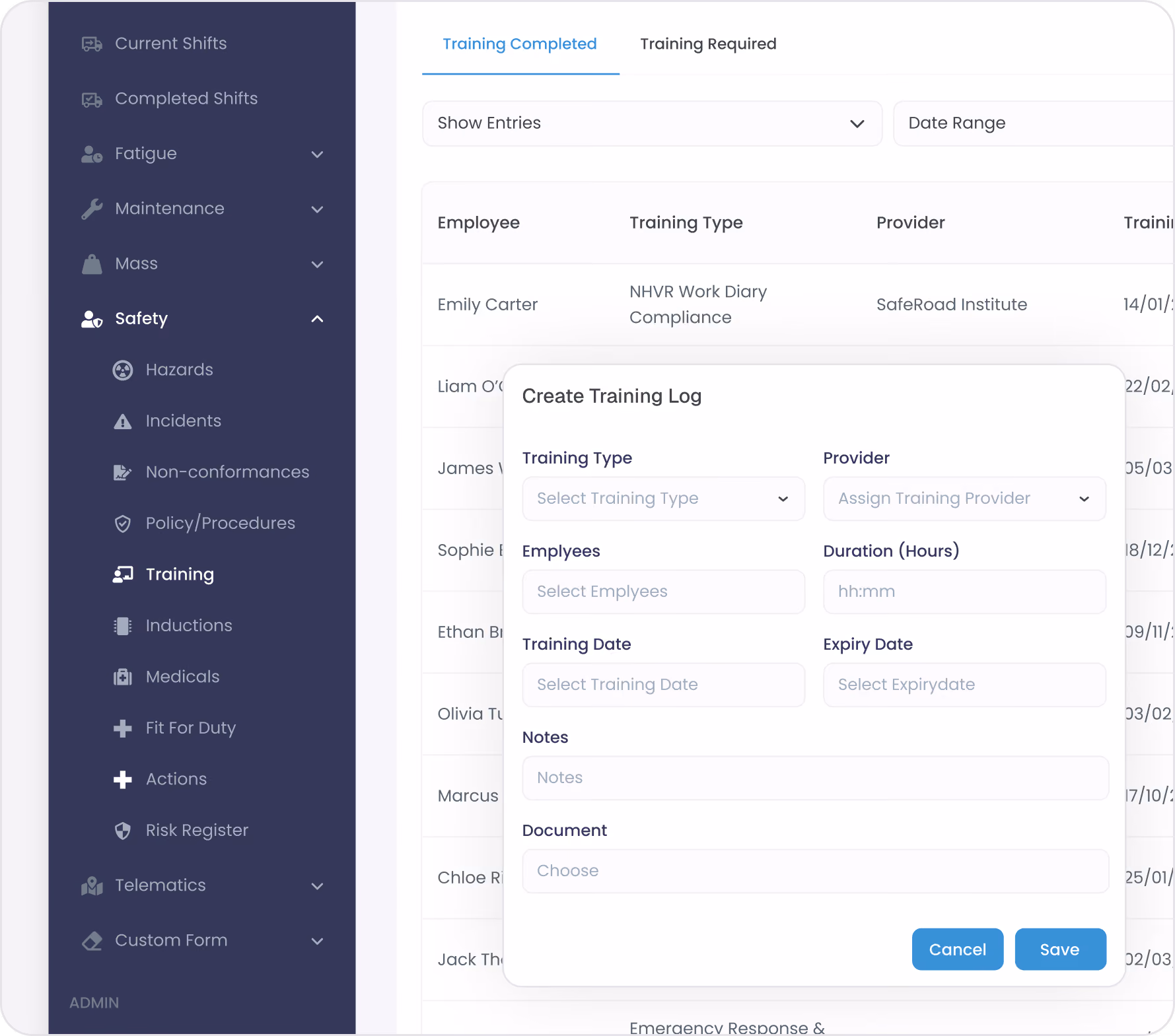This screenshot has height=1036, width=1175.
Task: Click the Notes input field
Action: (816, 778)
